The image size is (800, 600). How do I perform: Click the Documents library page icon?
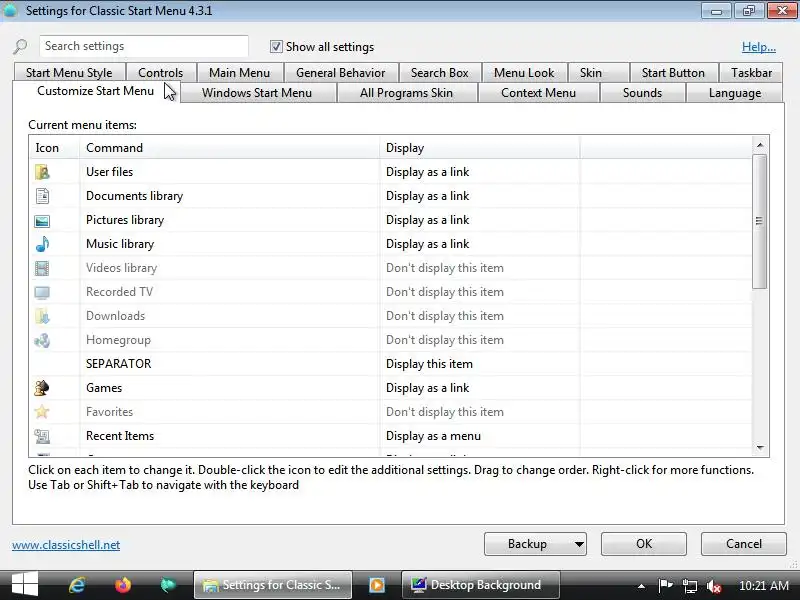(42, 196)
